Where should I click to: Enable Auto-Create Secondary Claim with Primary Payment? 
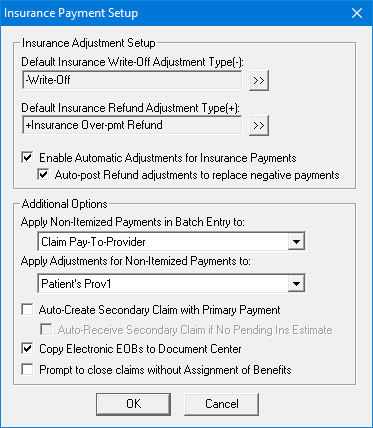pos(27,310)
